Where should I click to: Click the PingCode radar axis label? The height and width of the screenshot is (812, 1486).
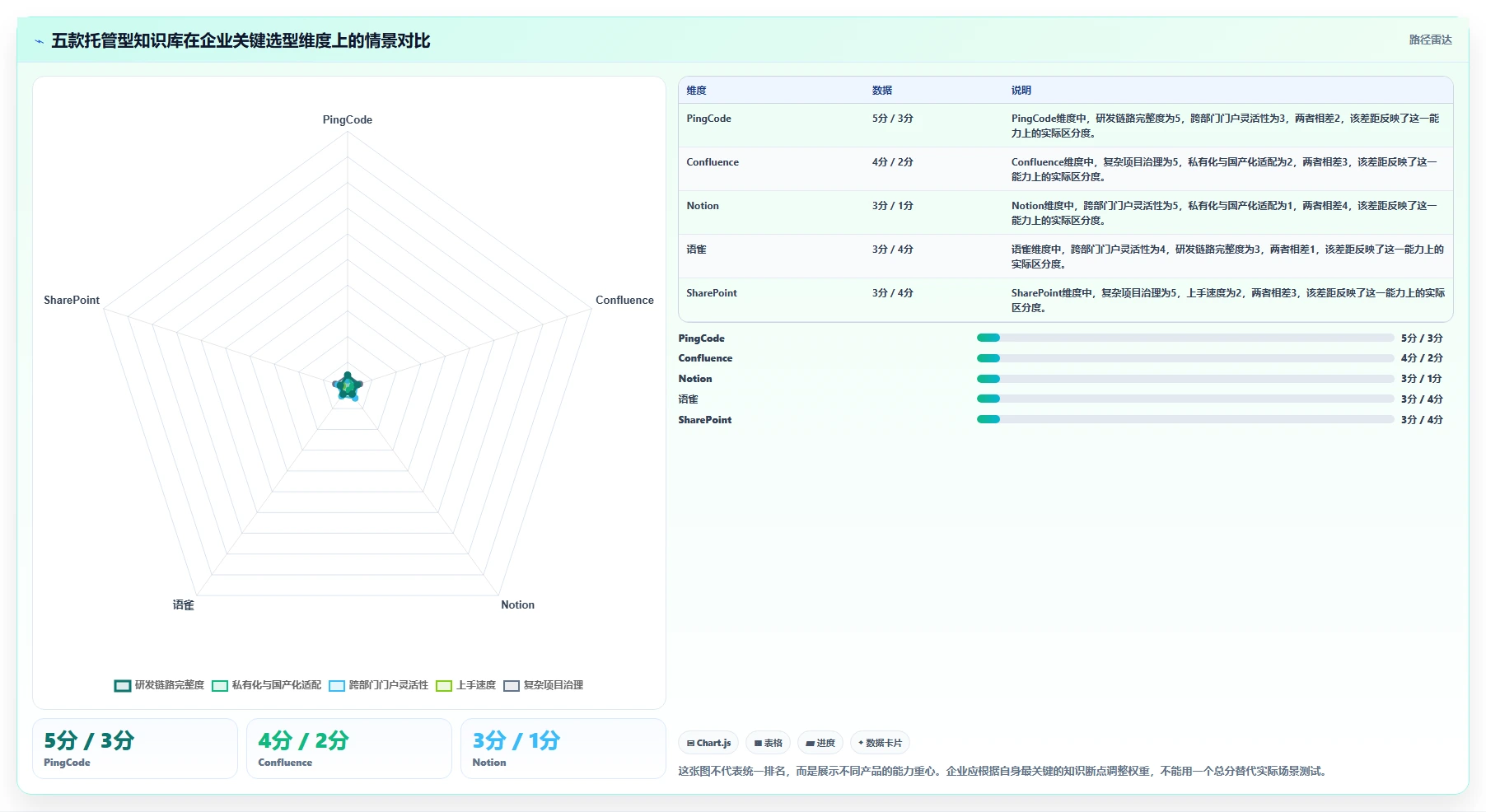(348, 119)
